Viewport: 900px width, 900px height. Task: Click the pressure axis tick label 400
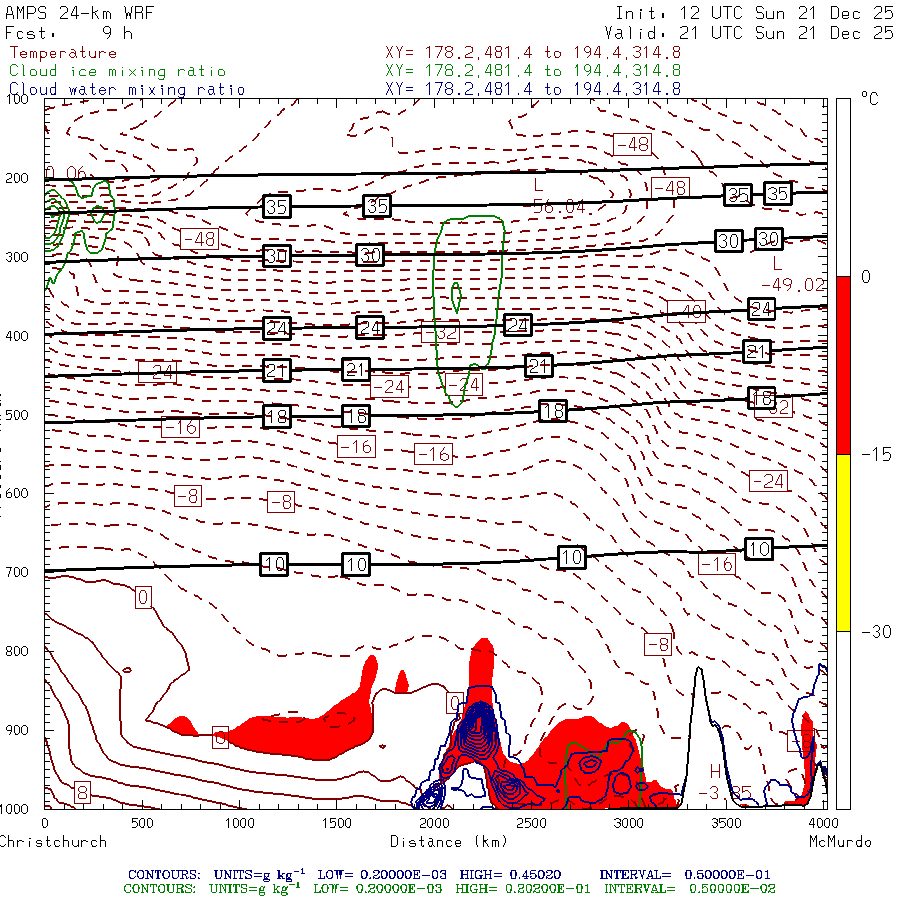(17, 336)
